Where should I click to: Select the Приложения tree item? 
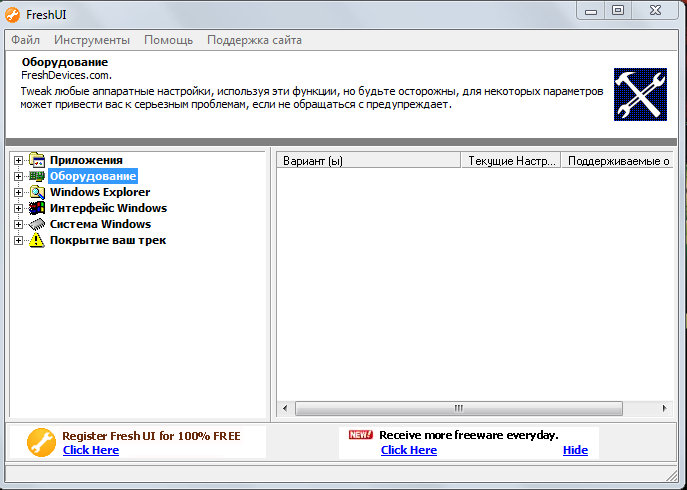coord(86,160)
